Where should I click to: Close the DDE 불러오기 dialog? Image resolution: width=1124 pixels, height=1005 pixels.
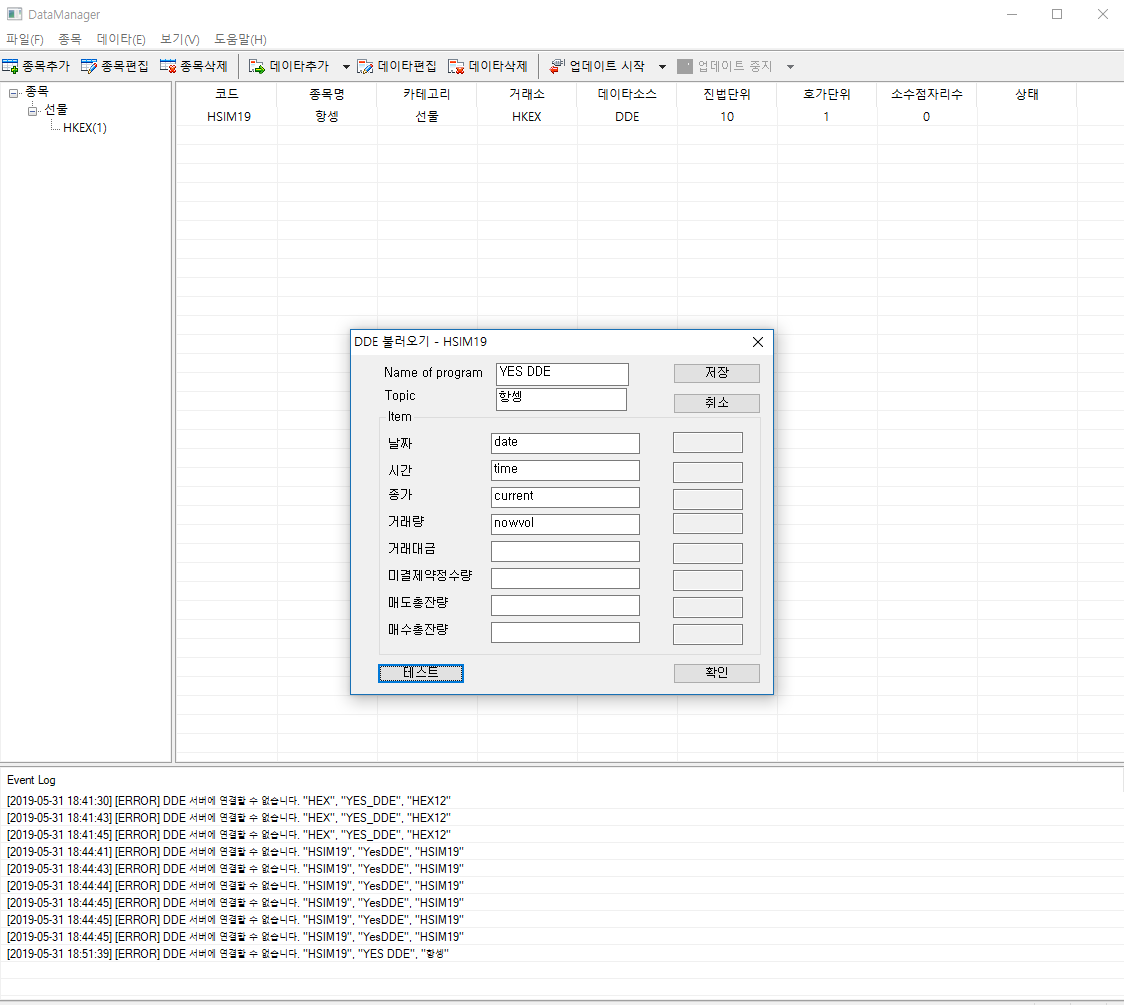click(x=757, y=342)
